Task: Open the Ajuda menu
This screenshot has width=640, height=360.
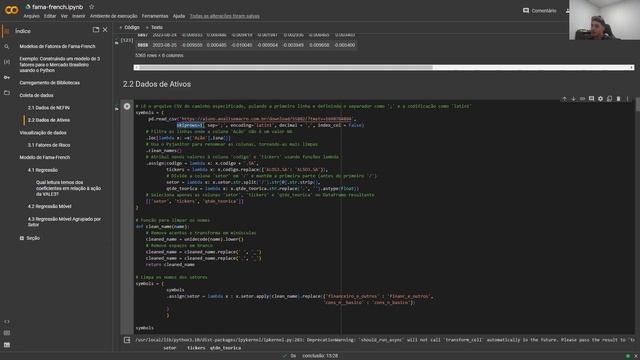Action: coord(179,16)
